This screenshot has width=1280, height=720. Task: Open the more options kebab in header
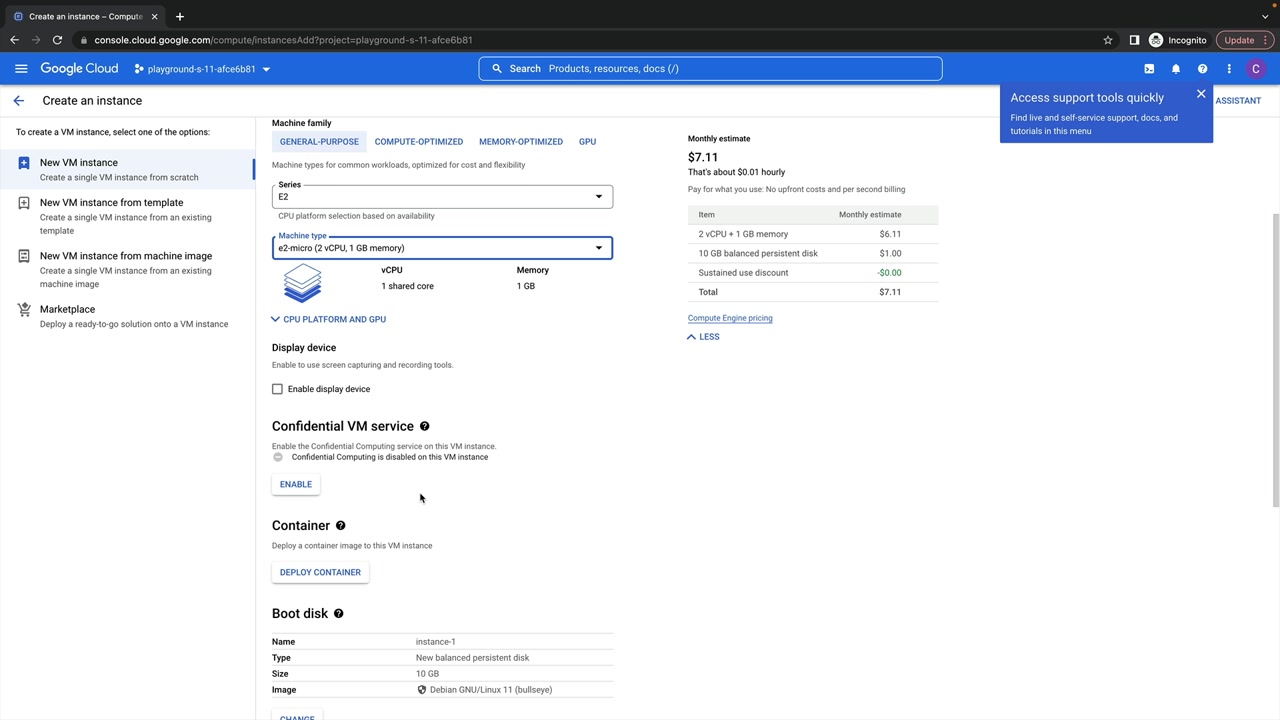(x=1229, y=69)
